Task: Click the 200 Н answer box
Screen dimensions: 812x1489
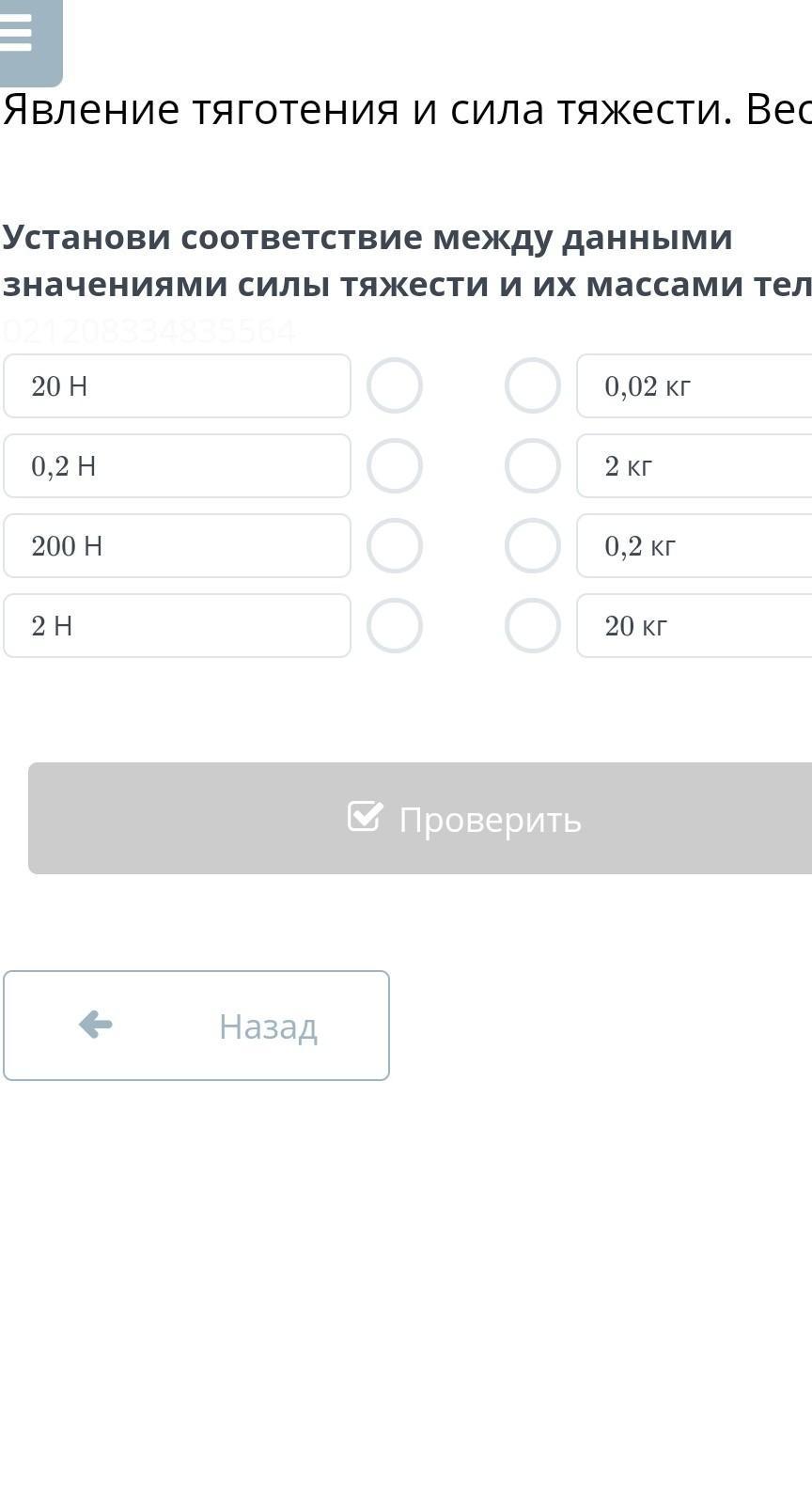Action: (x=177, y=545)
